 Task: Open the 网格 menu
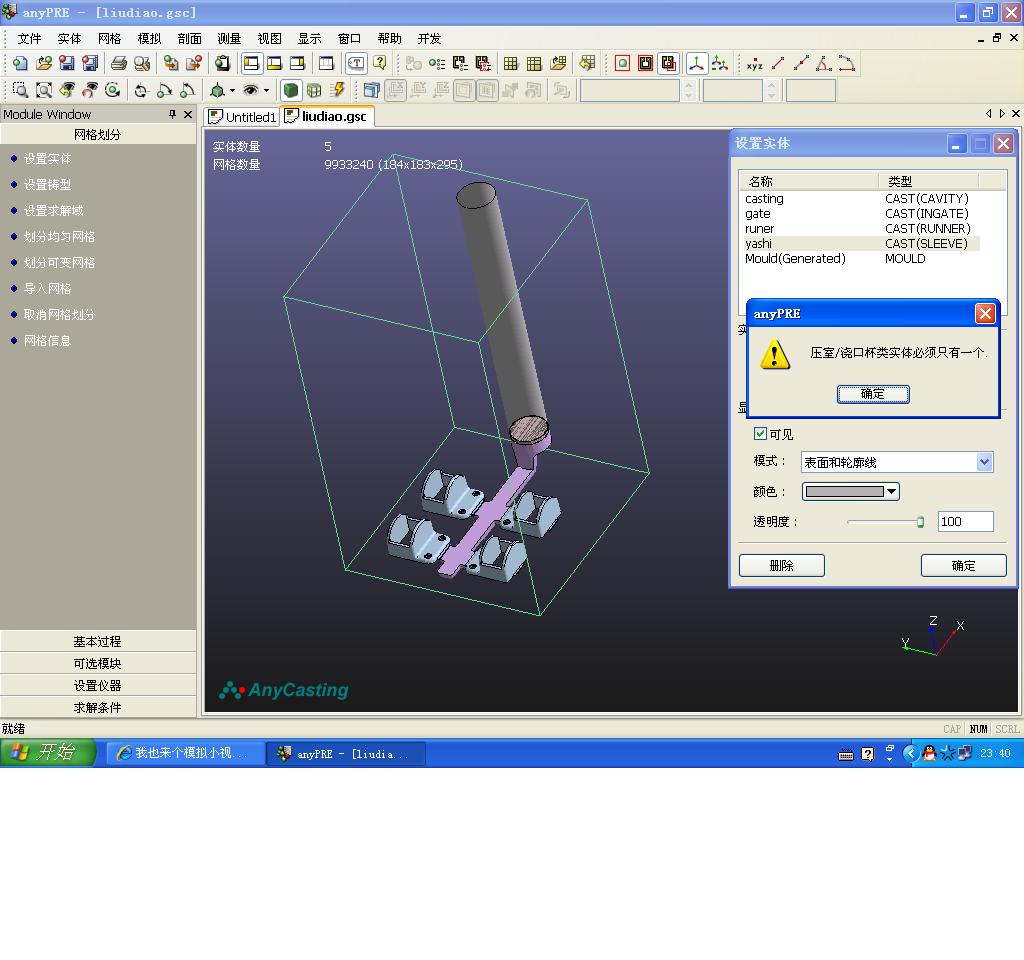[x=109, y=39]
